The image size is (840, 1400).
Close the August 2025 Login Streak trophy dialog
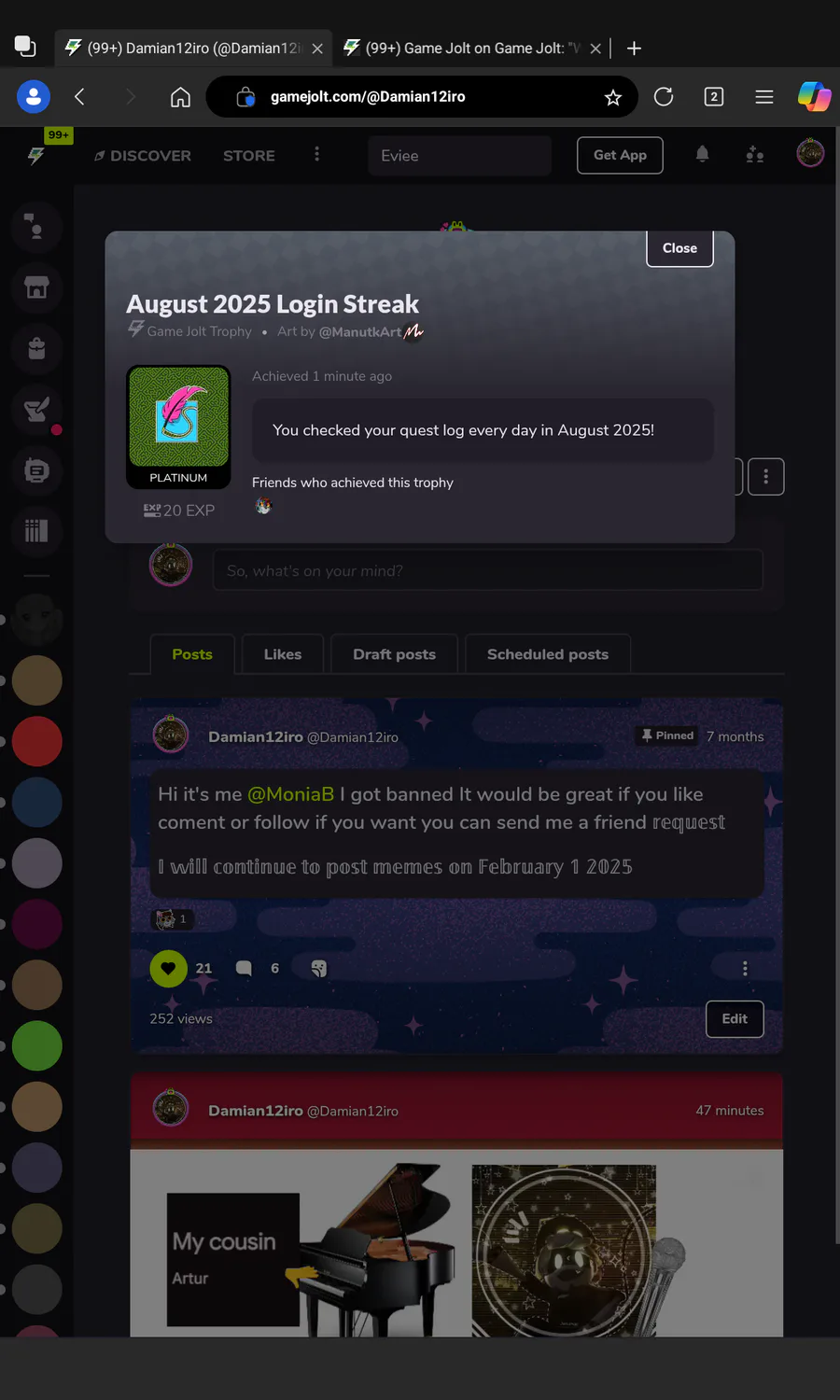[x=679, y=248]
